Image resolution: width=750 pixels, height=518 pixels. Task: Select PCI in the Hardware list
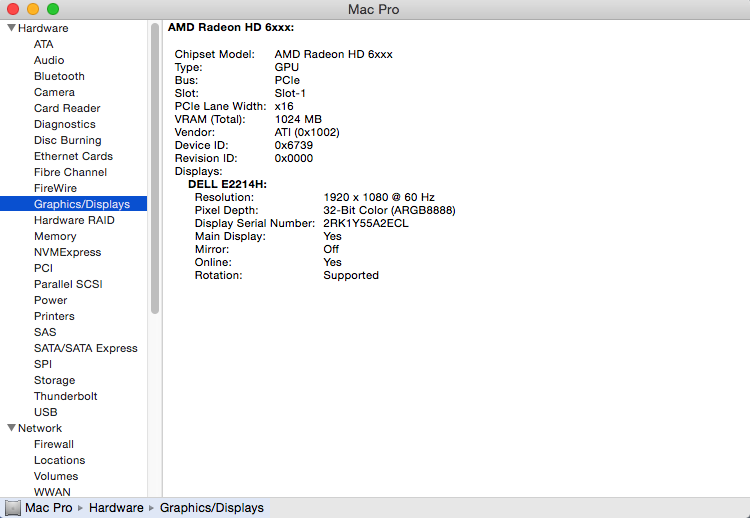coord(43,268)
